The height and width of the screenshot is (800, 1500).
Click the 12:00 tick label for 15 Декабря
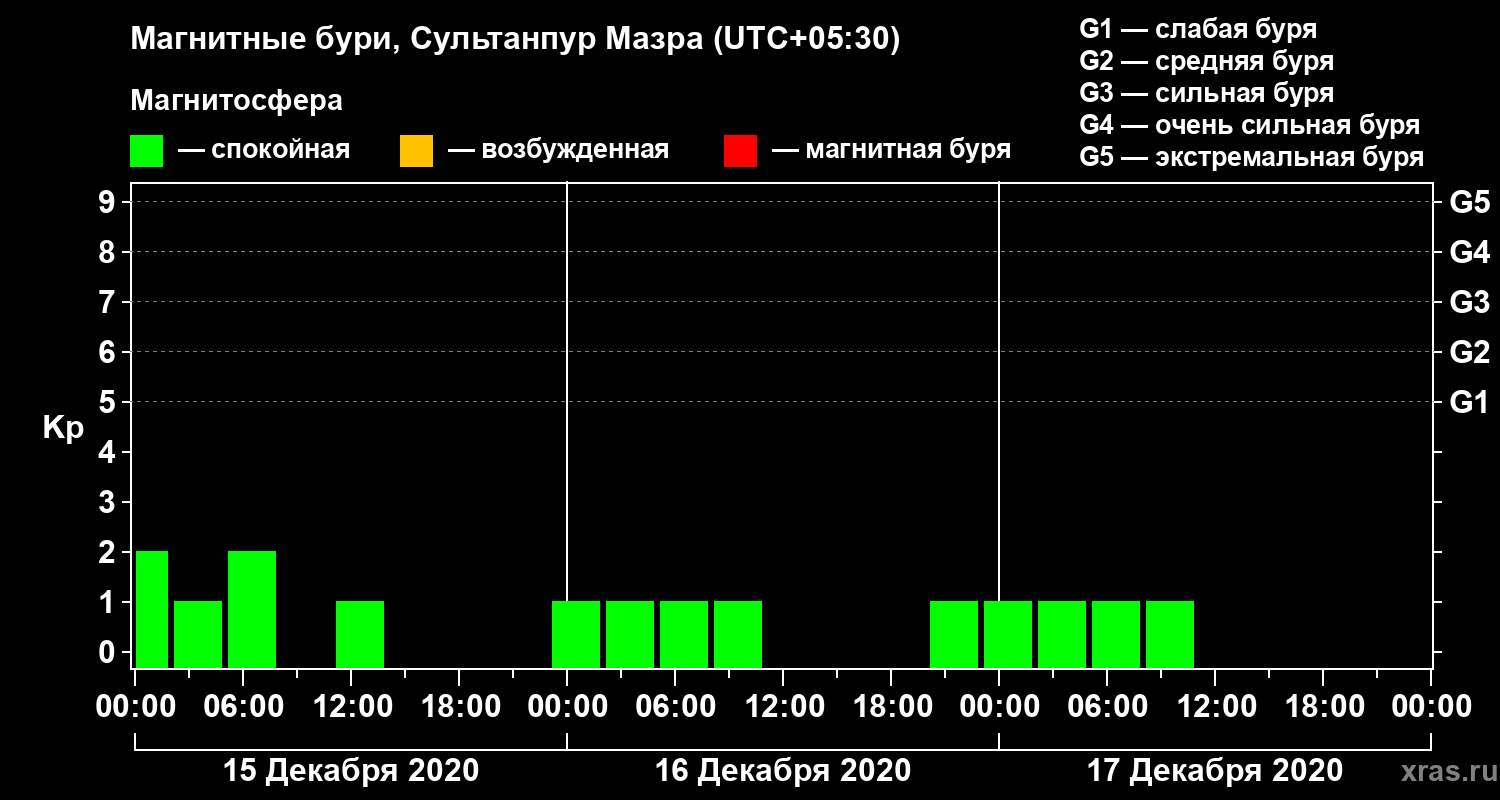(351, 706)
